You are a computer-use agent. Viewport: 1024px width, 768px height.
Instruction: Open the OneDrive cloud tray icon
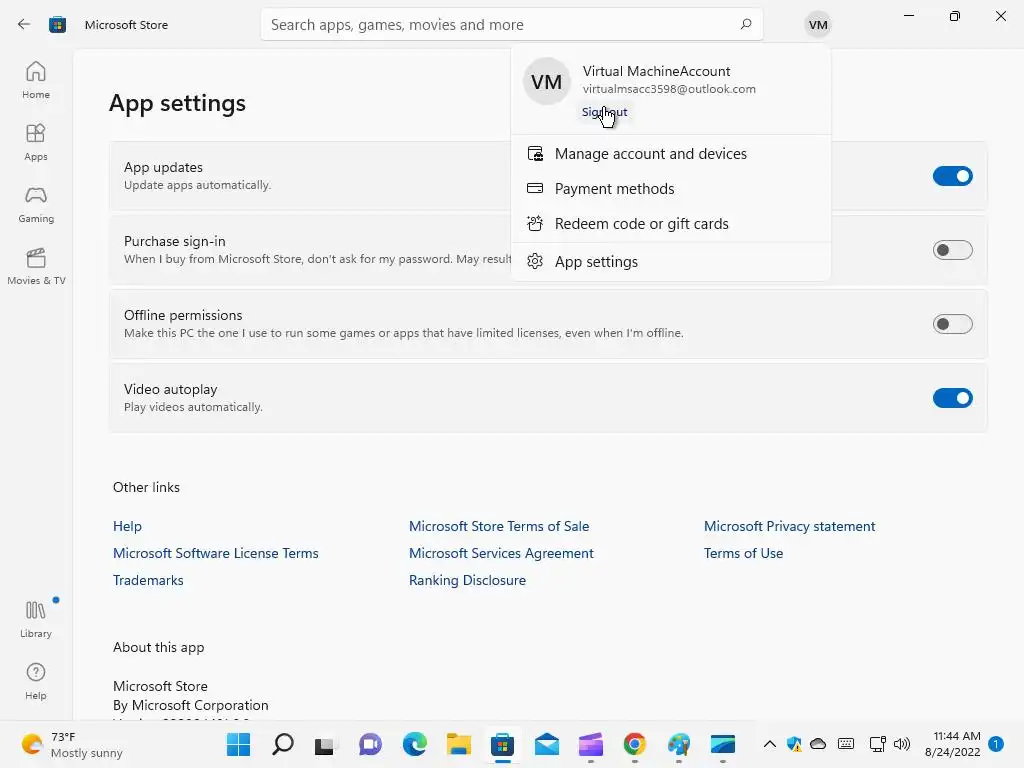click(x=818, y=744)
